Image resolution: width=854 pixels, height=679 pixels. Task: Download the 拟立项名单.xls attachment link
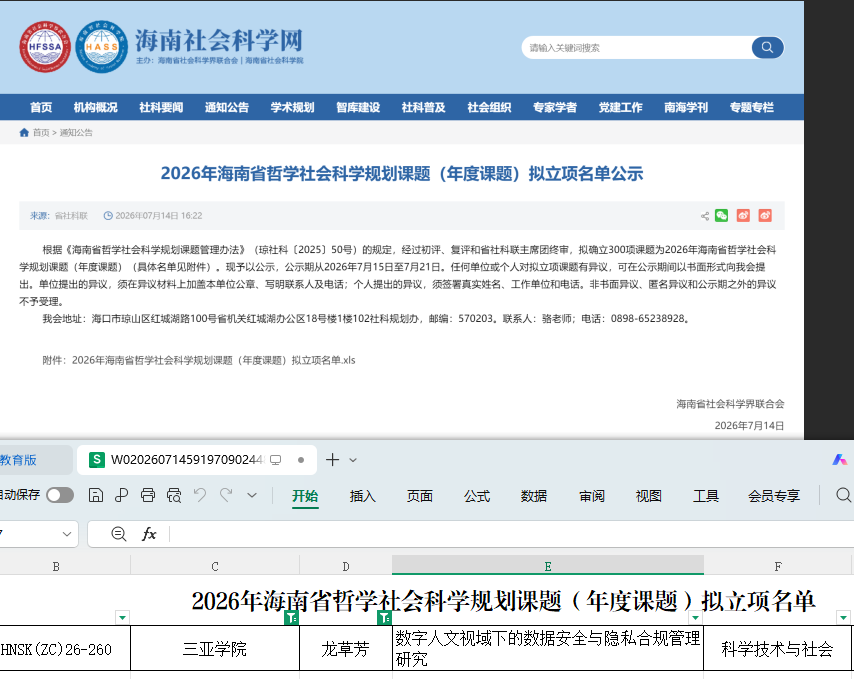(214, 360)
